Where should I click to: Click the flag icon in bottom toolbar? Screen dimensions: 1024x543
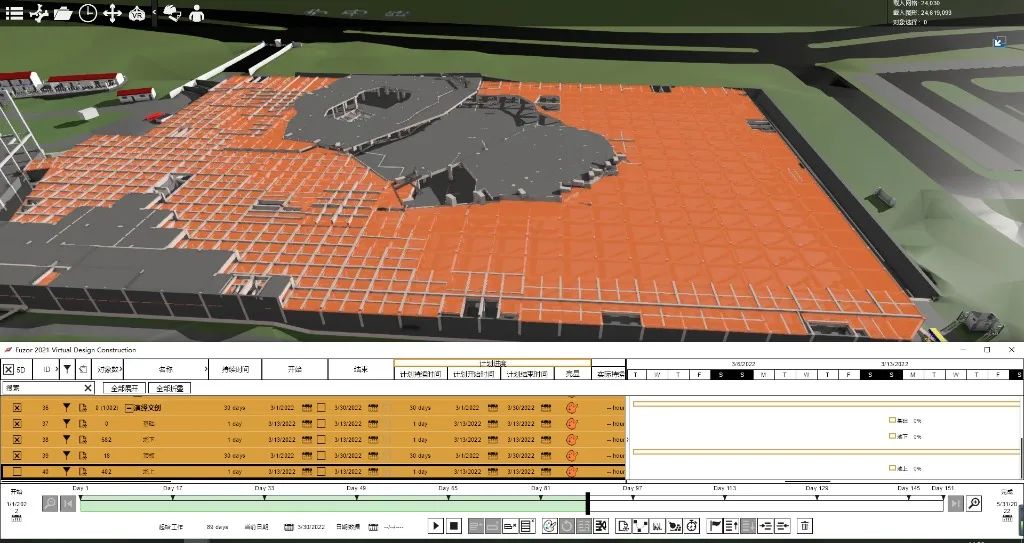(714, 526)
